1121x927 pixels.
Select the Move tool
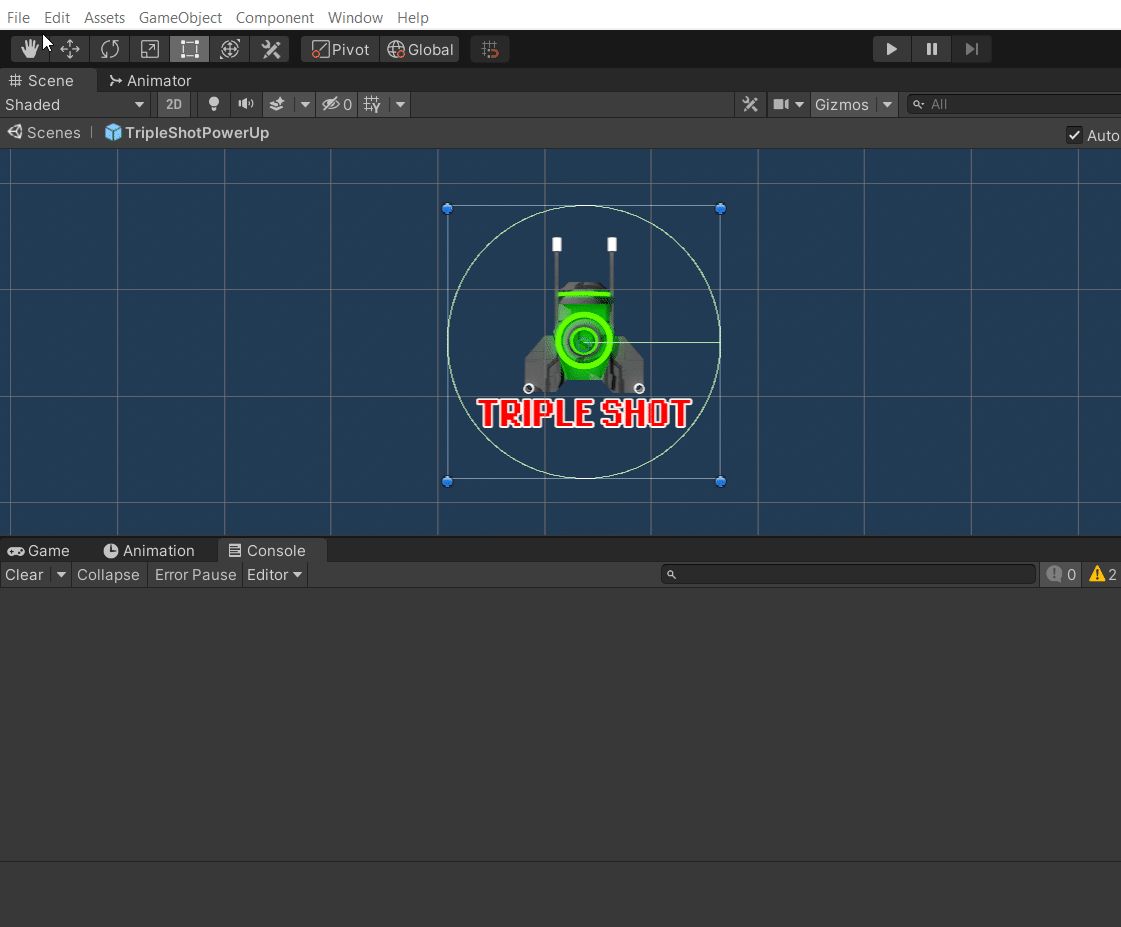point(69,48)
